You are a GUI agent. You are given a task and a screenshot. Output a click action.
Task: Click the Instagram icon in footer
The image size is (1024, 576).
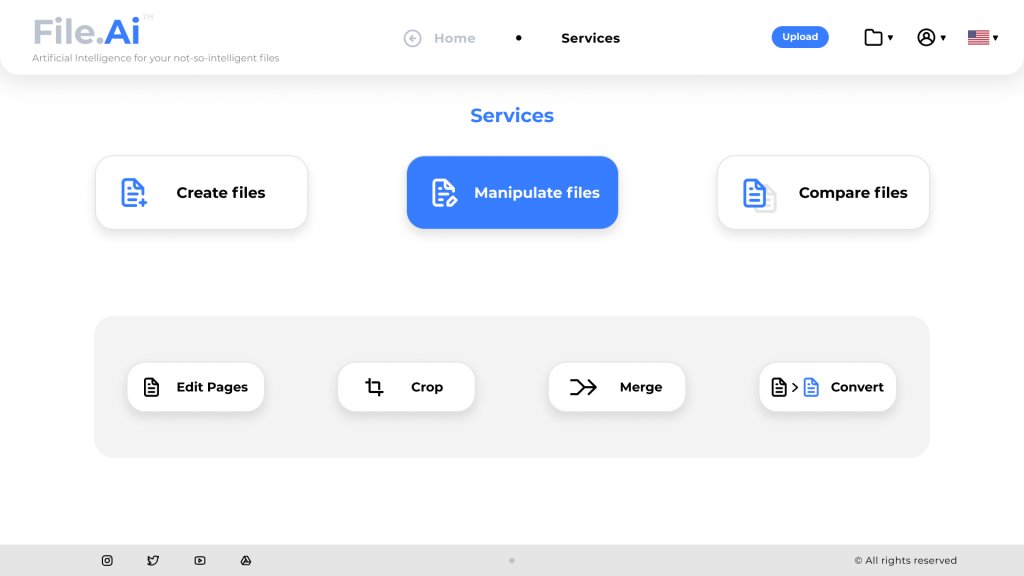coord(107,561)
